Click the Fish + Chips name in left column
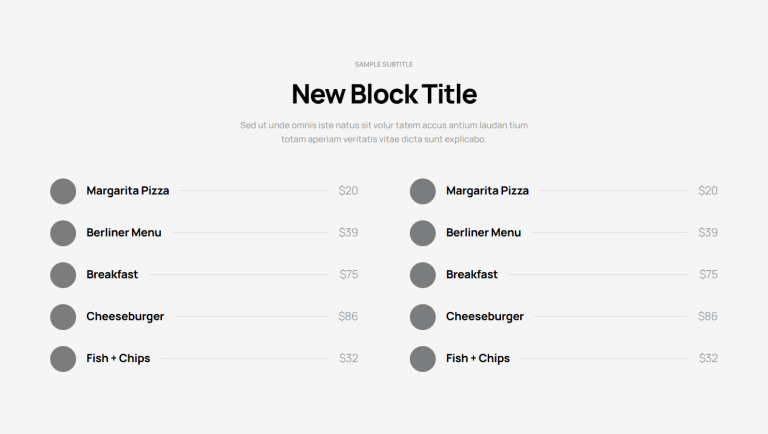Image resolution: width=768 pixels, height=434 pixels. click(x=118, y=359)
